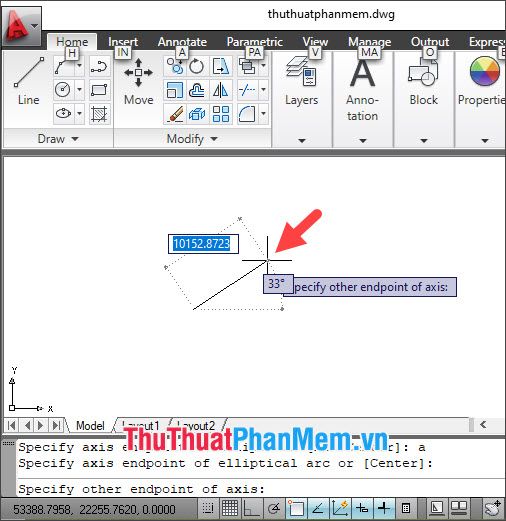Viewport: 506px width, 521px height.
Task: Activate the Circle drawing tool
Action: click(x=63, y=90)
